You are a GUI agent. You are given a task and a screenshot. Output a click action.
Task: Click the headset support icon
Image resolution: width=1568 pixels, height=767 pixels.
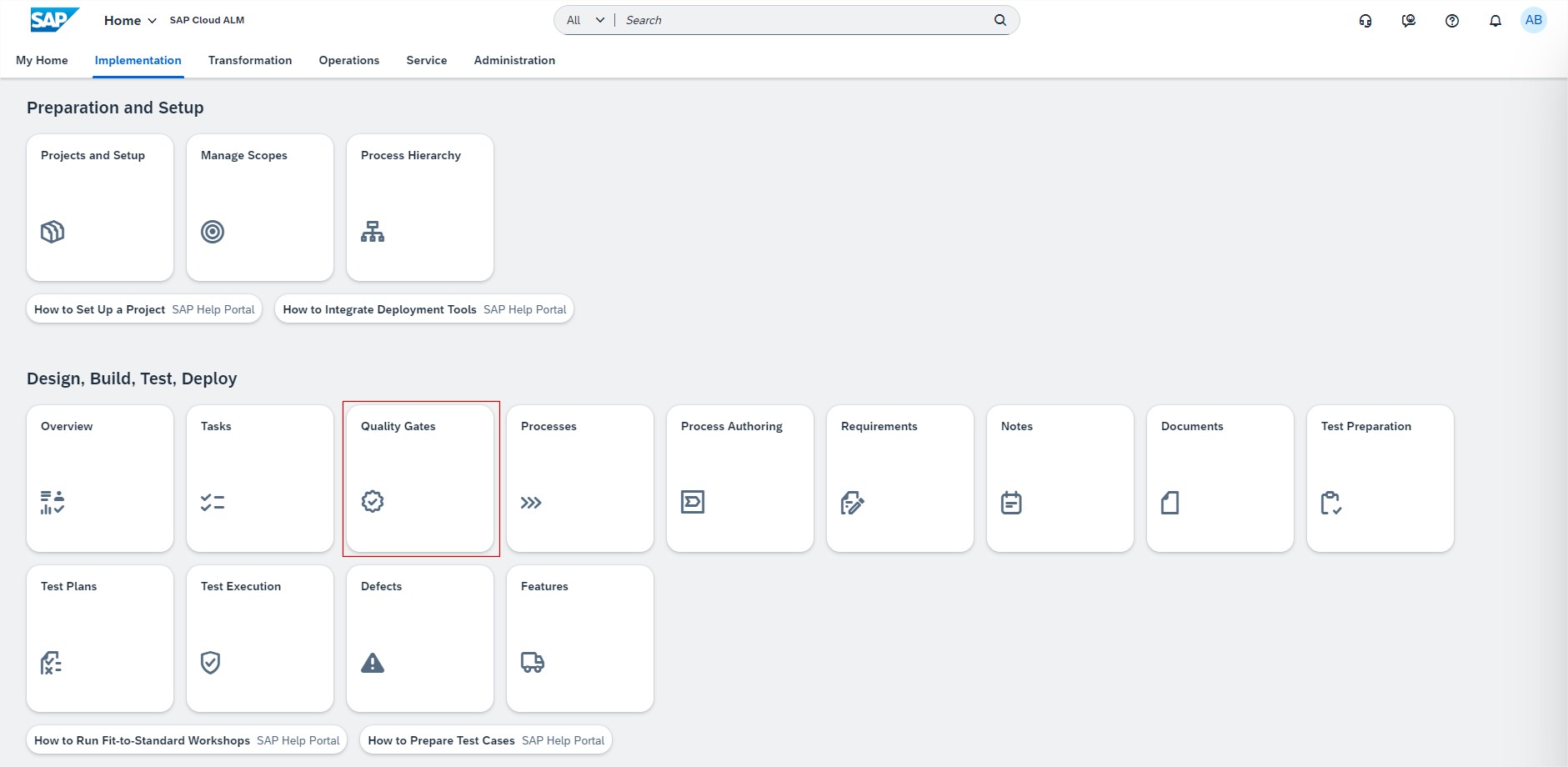tap(1365, 21)
